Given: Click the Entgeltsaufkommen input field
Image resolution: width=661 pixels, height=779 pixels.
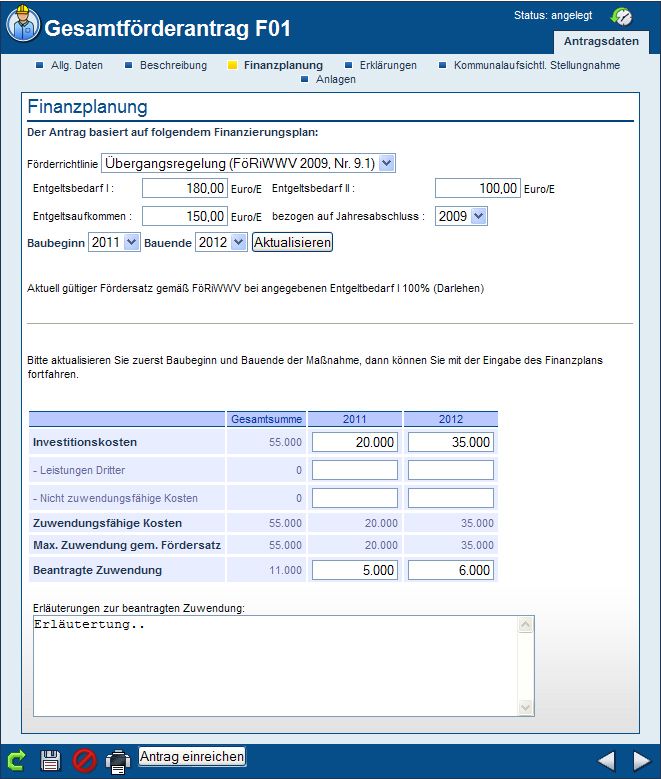Looking at the screenshot, I should tap(185, 216).
